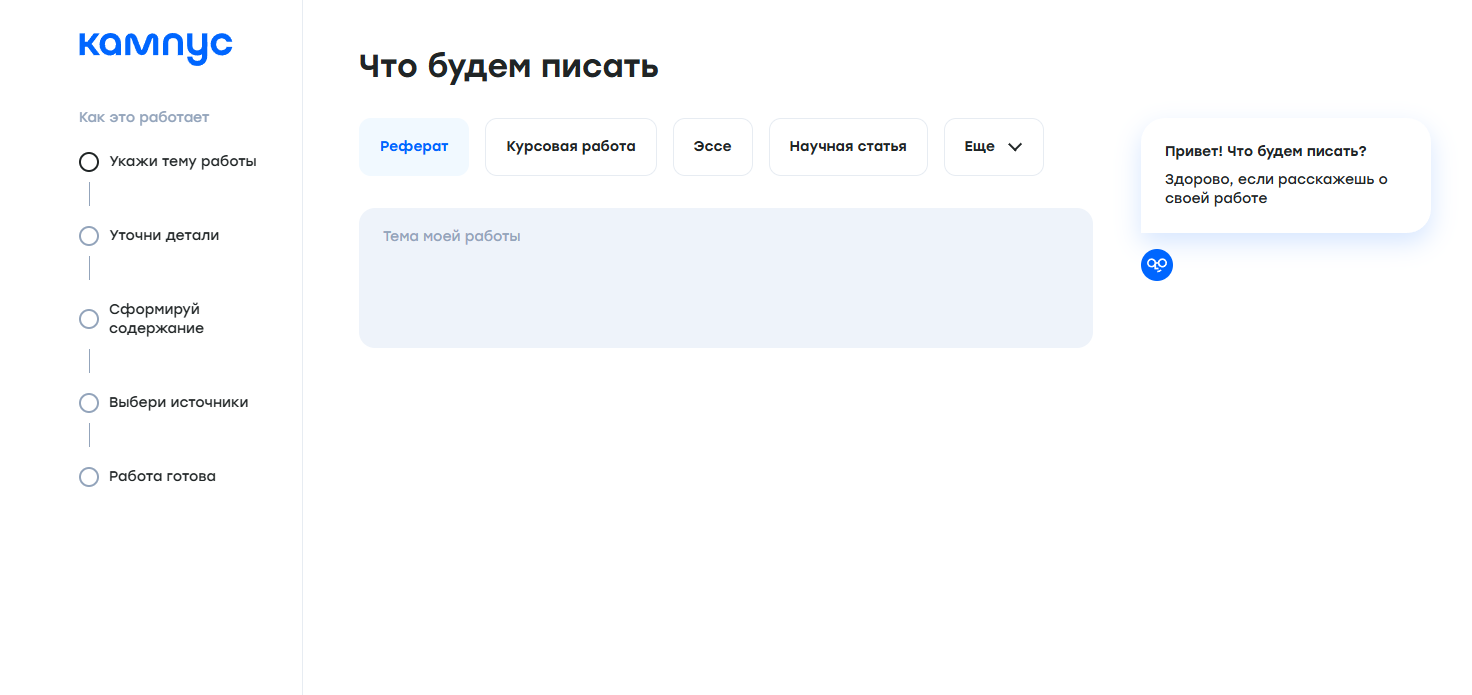This screenshot has height=695, width=1472.
Task: Collapse the Еще options list
Action: (993, 146)
